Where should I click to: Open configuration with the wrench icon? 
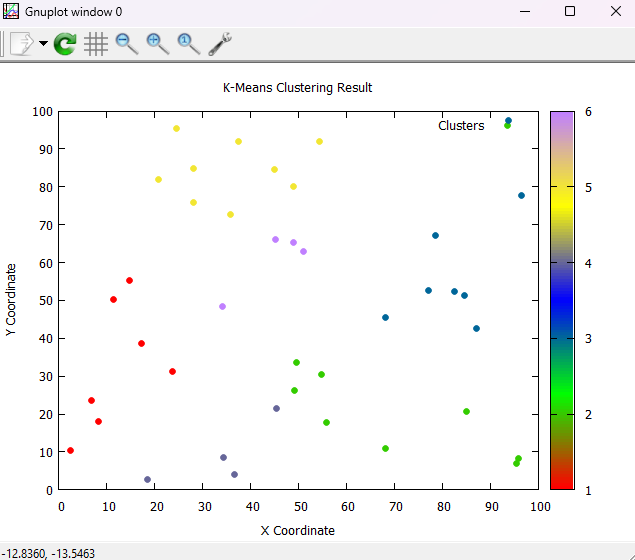pyautogui.click(x=220, y=43)
